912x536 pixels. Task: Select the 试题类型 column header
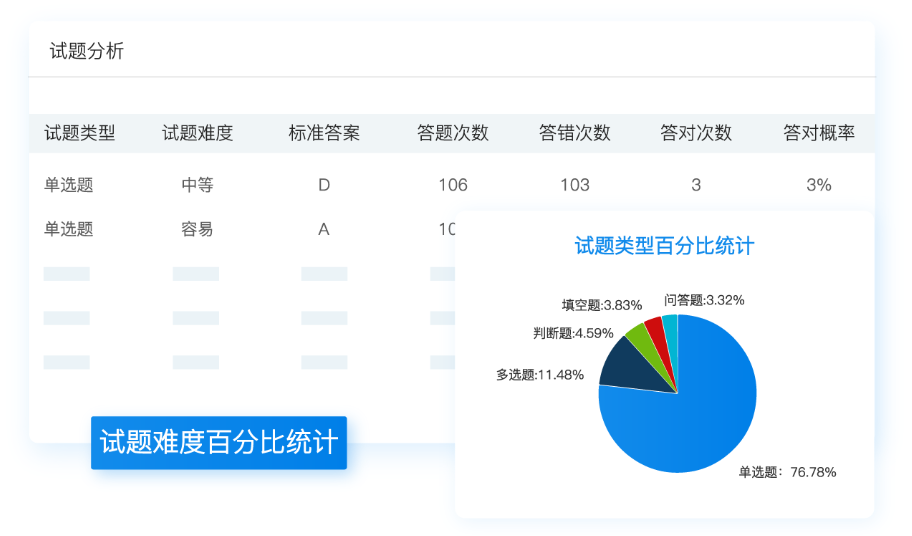pyautogui.click(x=80, y=133)
